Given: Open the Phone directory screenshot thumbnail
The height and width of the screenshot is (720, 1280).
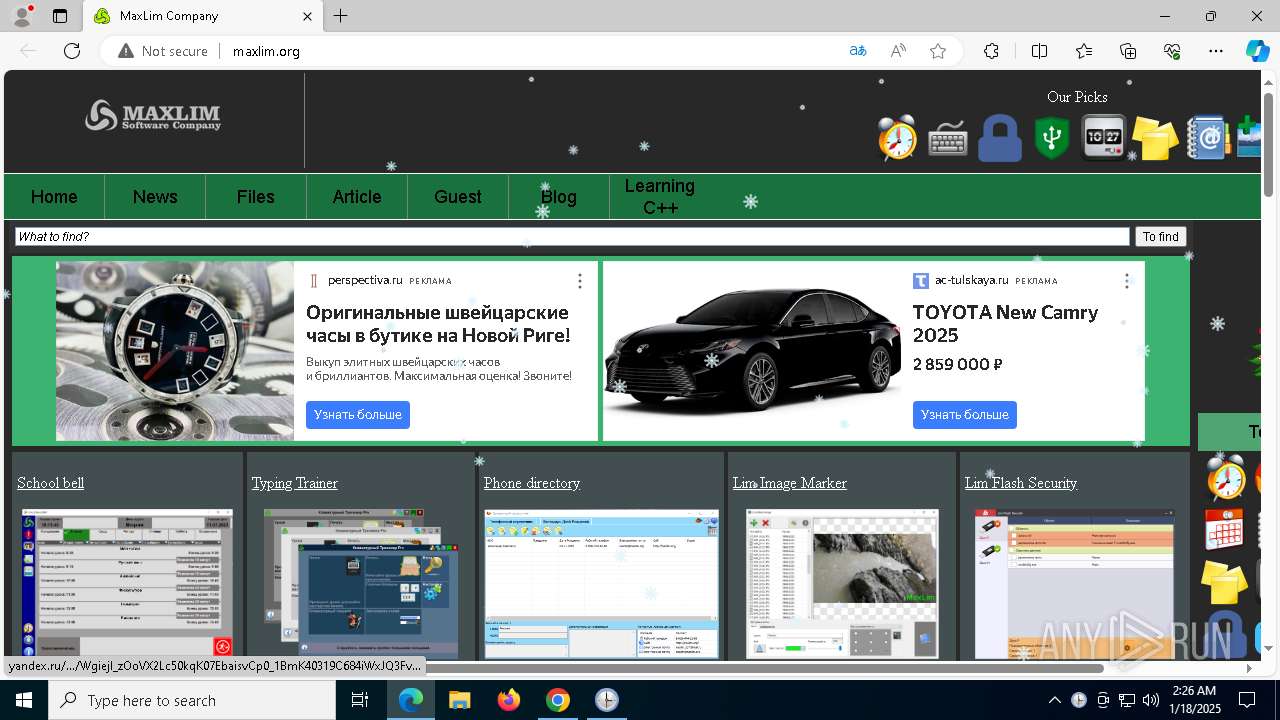Looking at the screenshot, I should [x=602, y=584].
